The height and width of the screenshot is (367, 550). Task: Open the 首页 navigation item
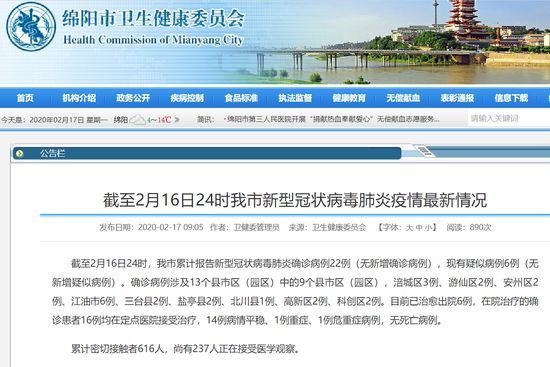coord(25,98)
